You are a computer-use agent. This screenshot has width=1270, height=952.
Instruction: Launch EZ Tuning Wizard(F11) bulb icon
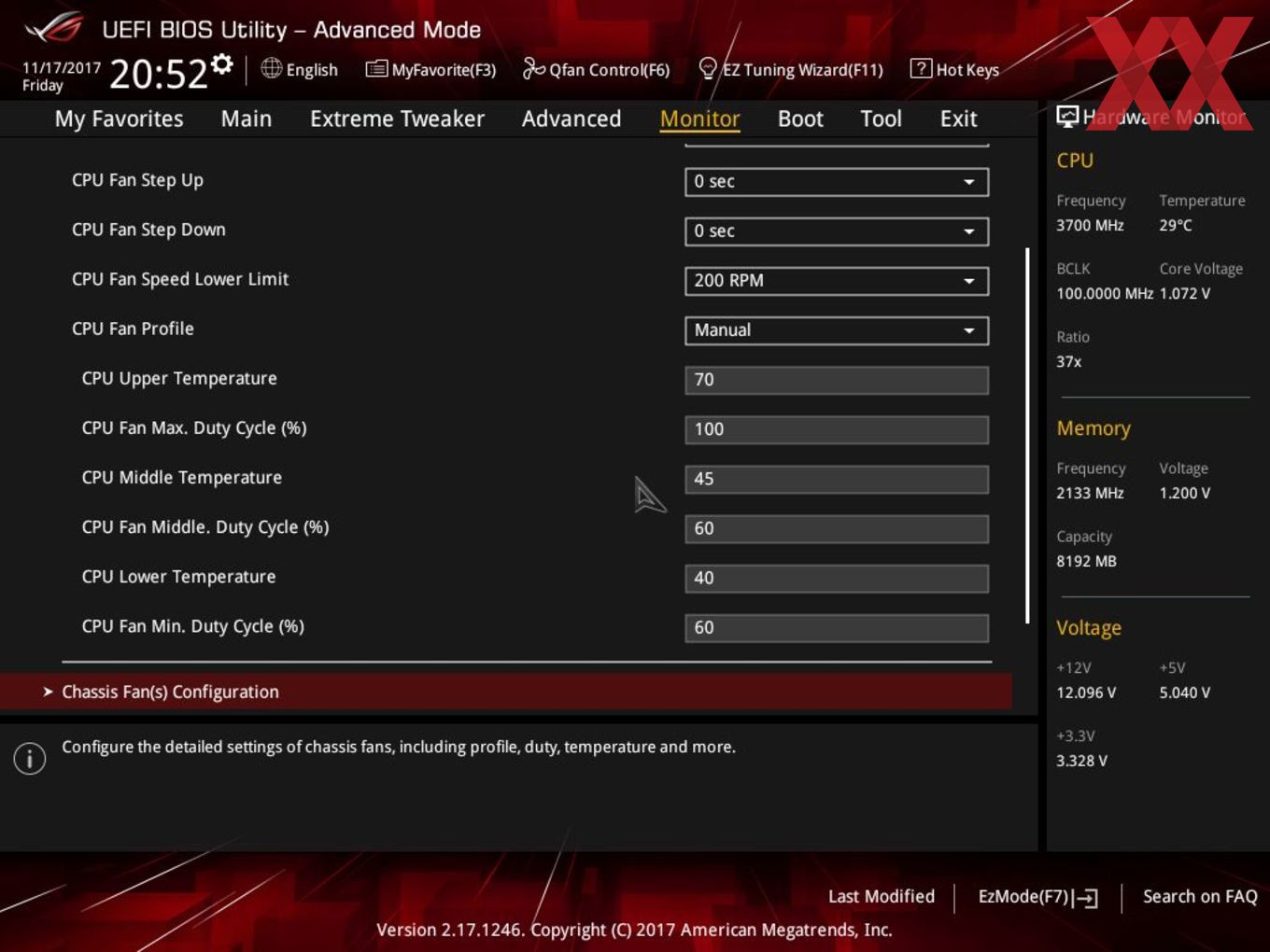click(x=708, y=68)
